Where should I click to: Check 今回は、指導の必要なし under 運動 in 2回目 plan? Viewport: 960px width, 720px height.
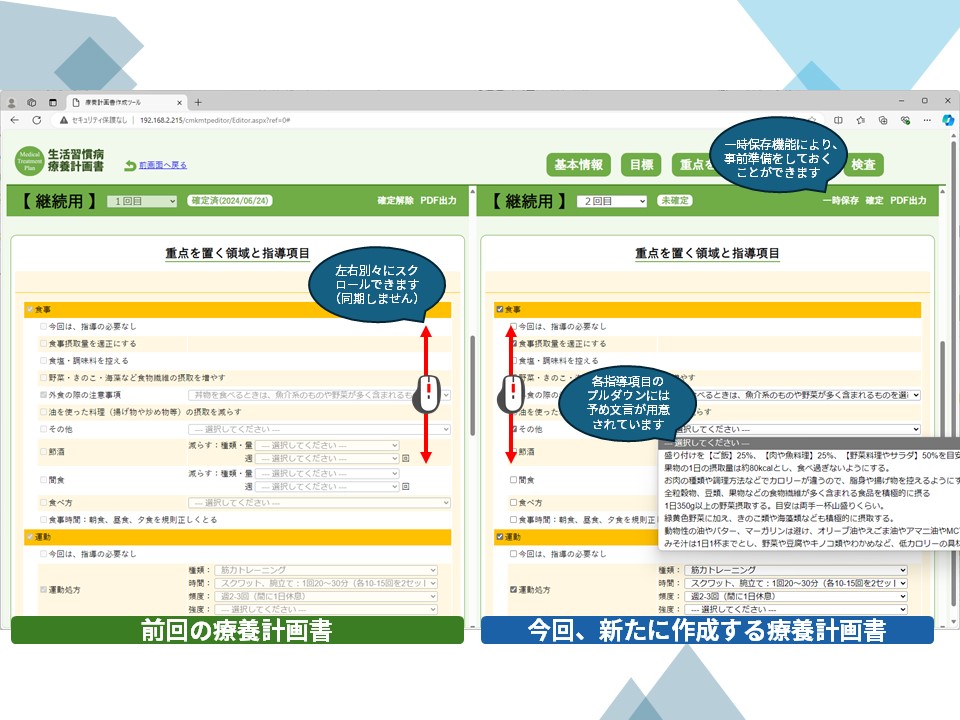tap(514, 554)
